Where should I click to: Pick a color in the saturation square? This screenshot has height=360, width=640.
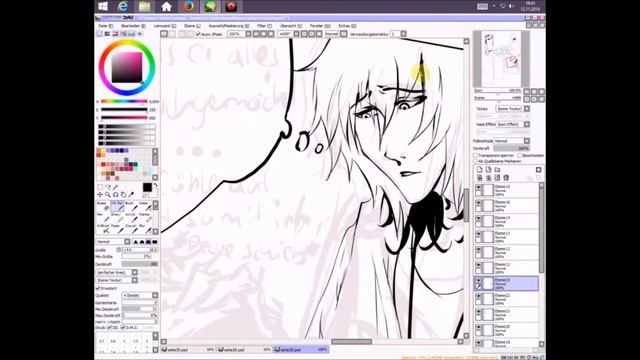point(127,67)
